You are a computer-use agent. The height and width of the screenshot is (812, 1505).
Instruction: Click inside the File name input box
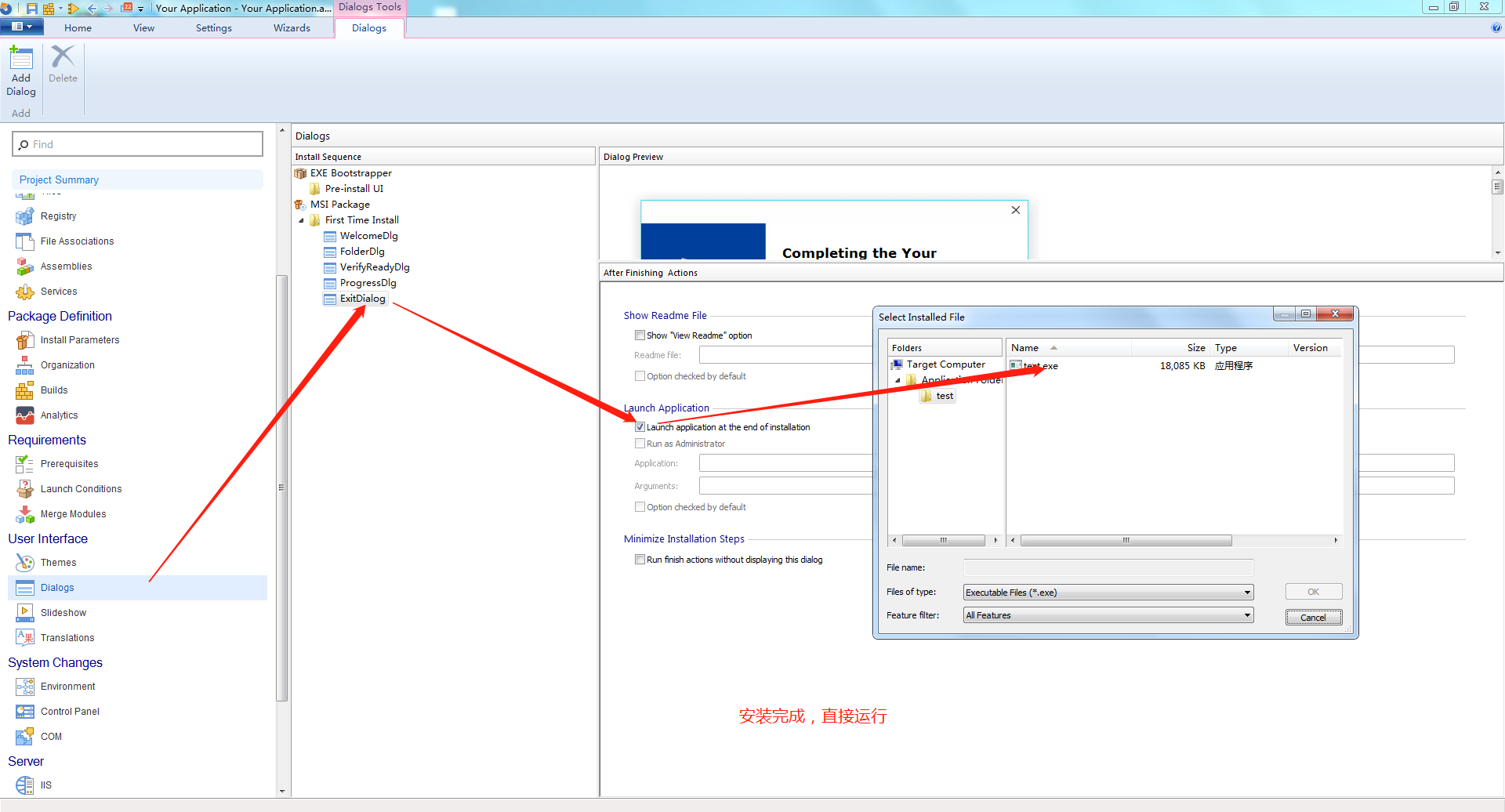click(1107, 567)
